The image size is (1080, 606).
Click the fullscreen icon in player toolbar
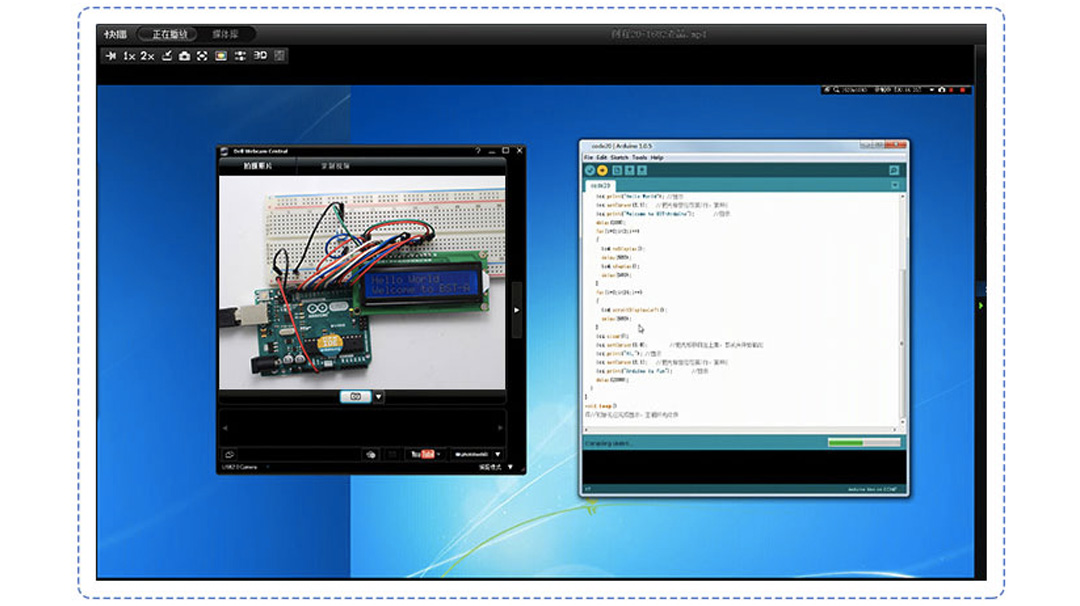coord(202,56)
